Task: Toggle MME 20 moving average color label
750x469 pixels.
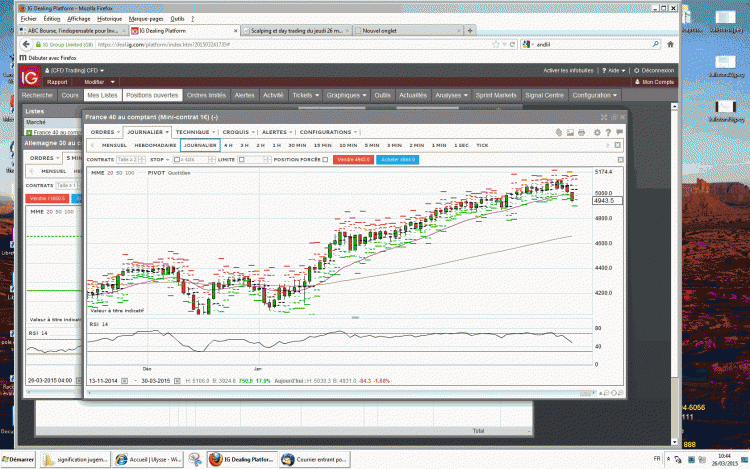Action: point(110,173)
